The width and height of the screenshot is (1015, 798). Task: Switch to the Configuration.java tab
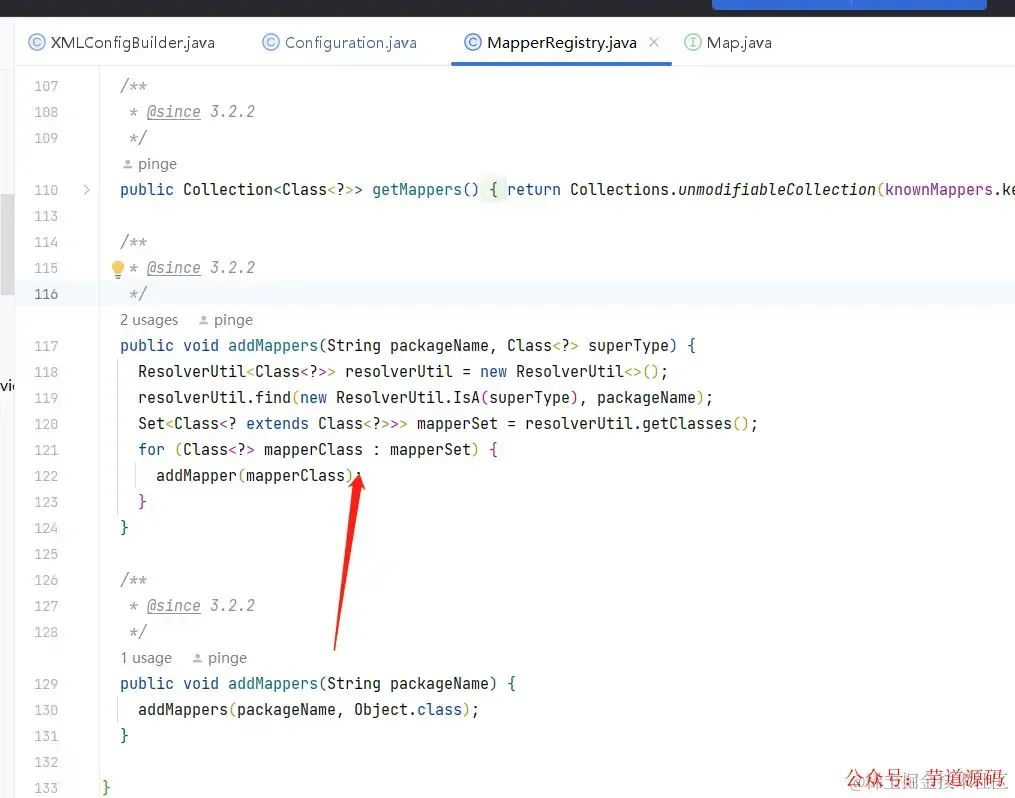(x=340, y=43)
